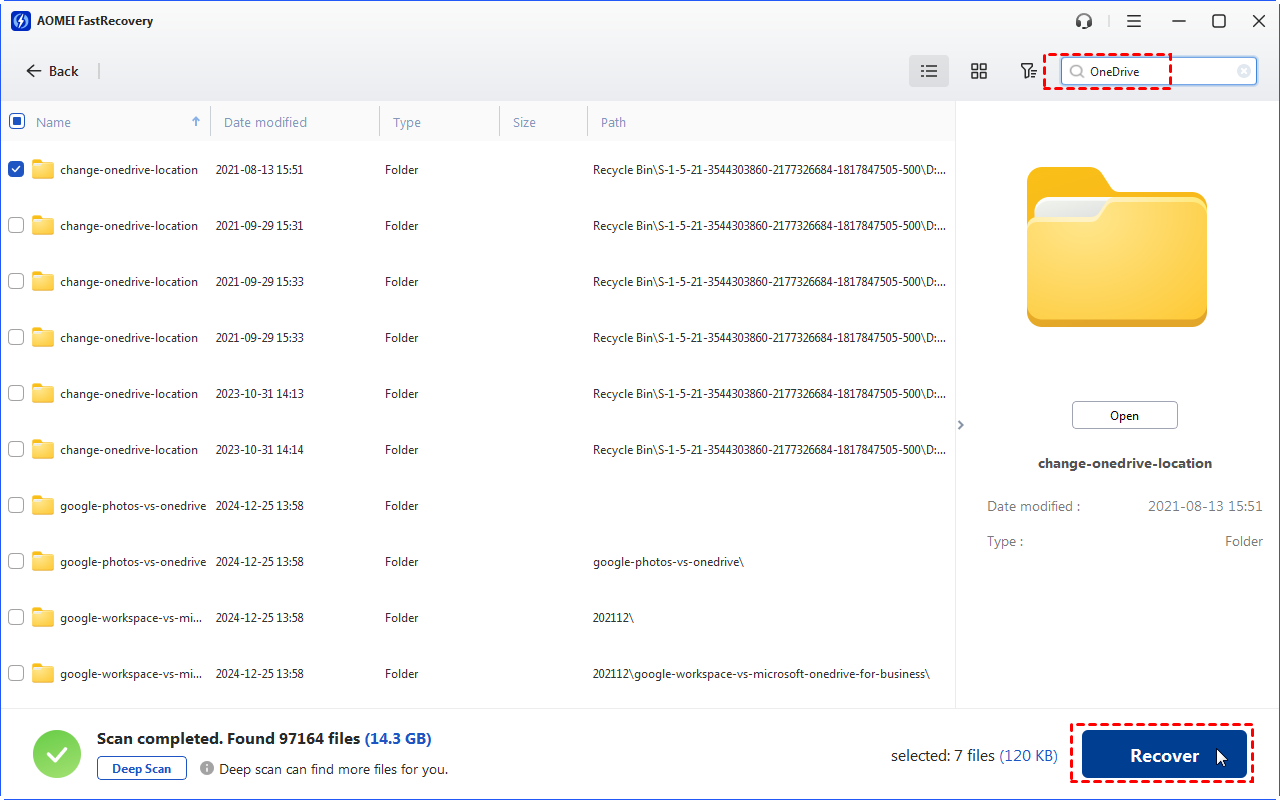Click the magnifier icon in the search box

click(1075, 71)
